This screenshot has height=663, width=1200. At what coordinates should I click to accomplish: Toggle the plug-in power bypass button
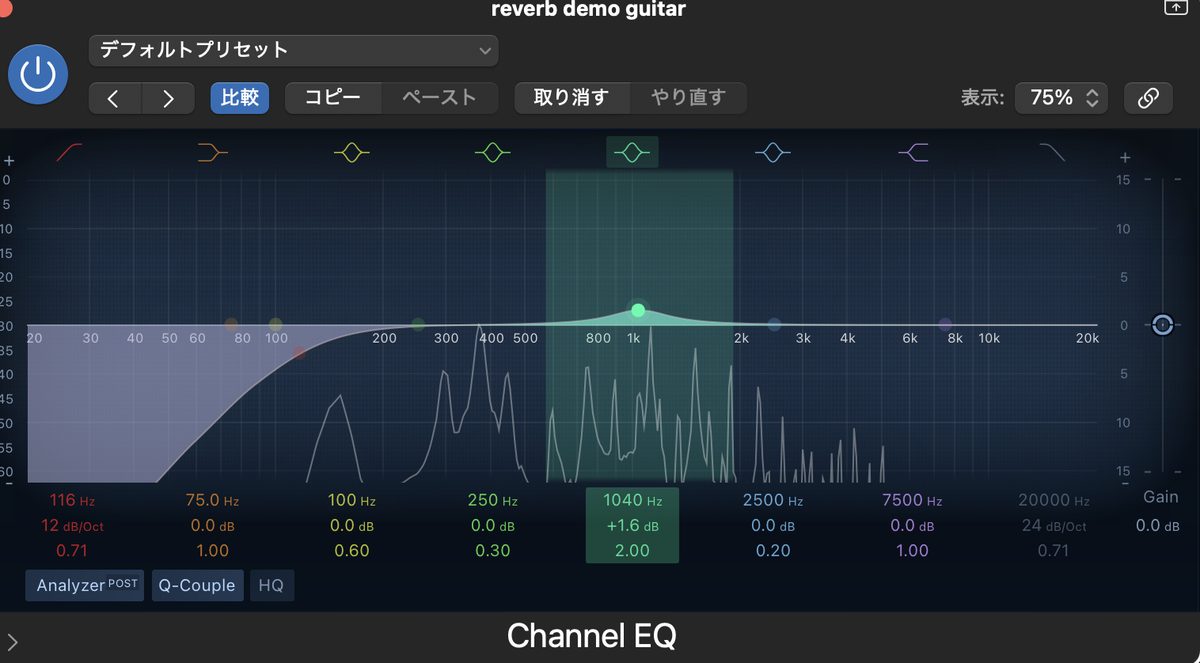[x=38, y=75]
